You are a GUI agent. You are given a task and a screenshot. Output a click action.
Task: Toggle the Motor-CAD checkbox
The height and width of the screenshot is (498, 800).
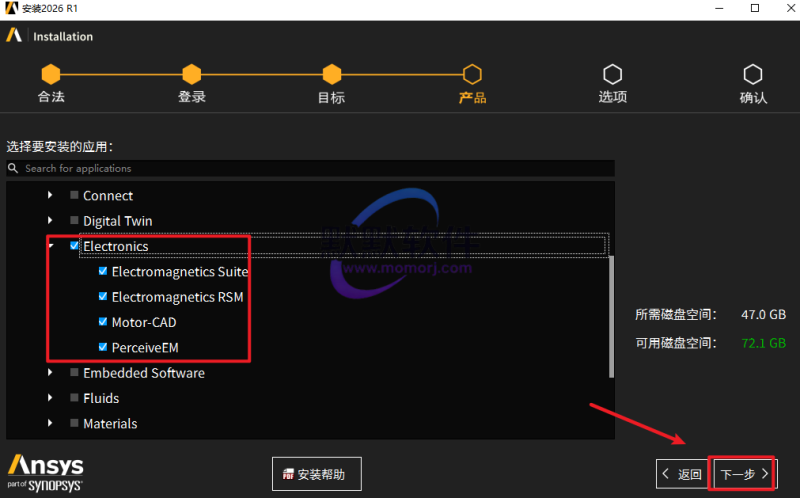coord(104,322)
